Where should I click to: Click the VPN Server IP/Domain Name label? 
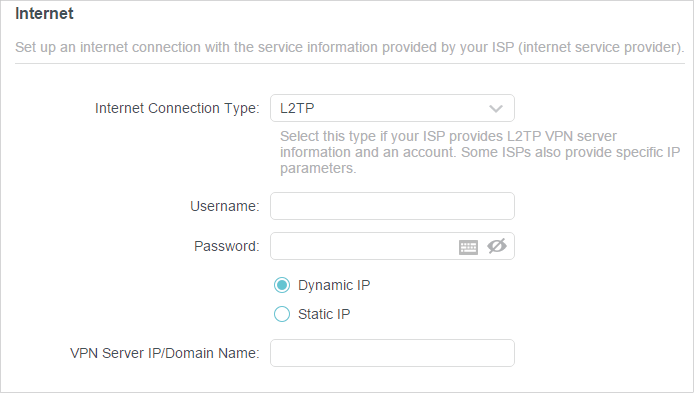tap(165, 353)
